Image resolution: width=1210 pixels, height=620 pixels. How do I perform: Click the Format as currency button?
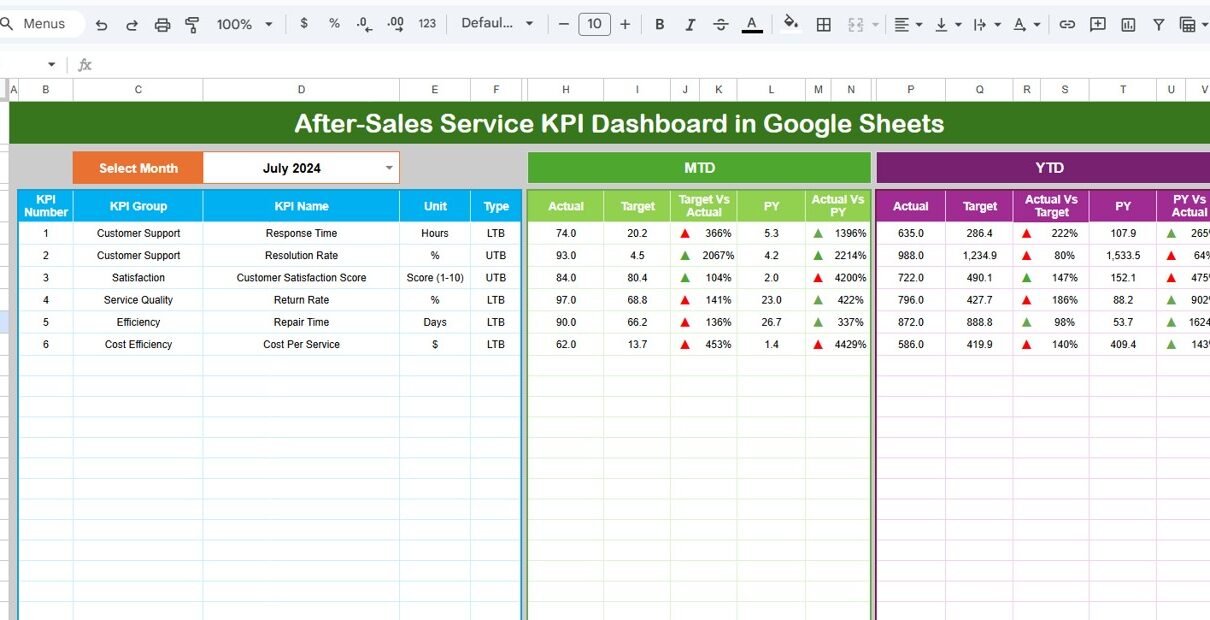(304, 24)
